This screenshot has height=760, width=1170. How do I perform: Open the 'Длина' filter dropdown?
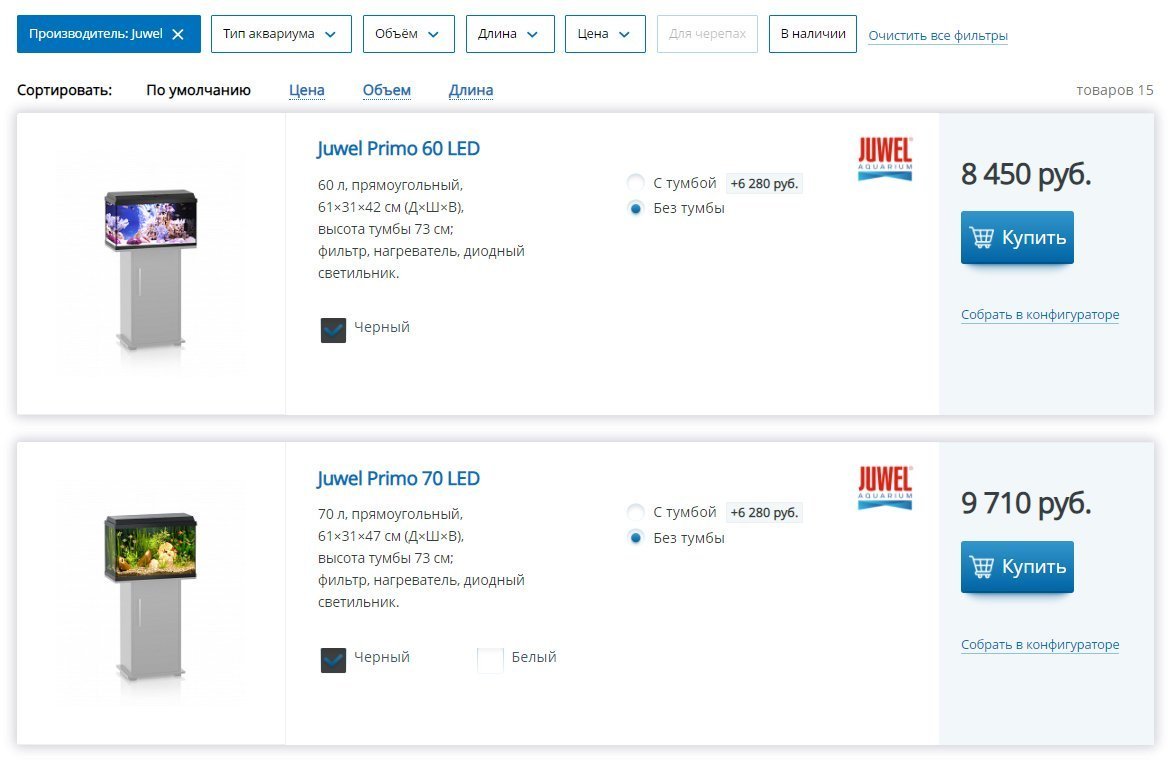(x=509, y=34)
